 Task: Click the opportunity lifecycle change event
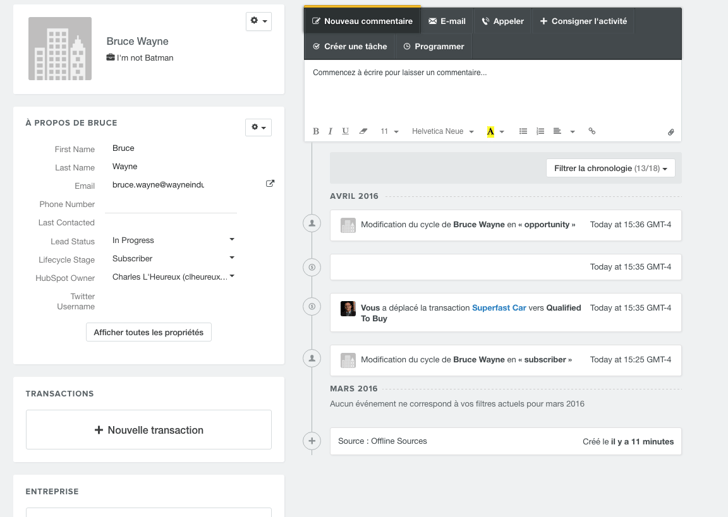point(506,225)
